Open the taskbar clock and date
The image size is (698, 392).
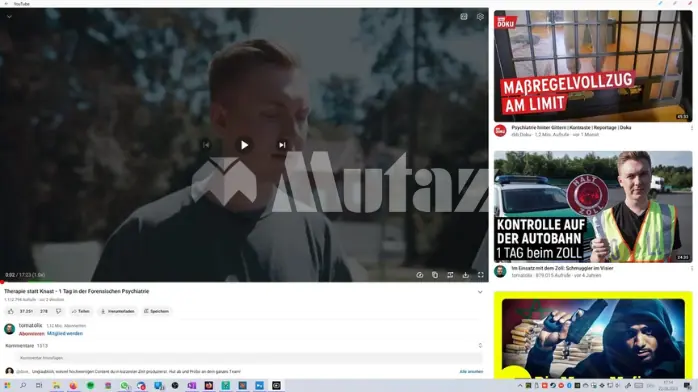point(668,385)
